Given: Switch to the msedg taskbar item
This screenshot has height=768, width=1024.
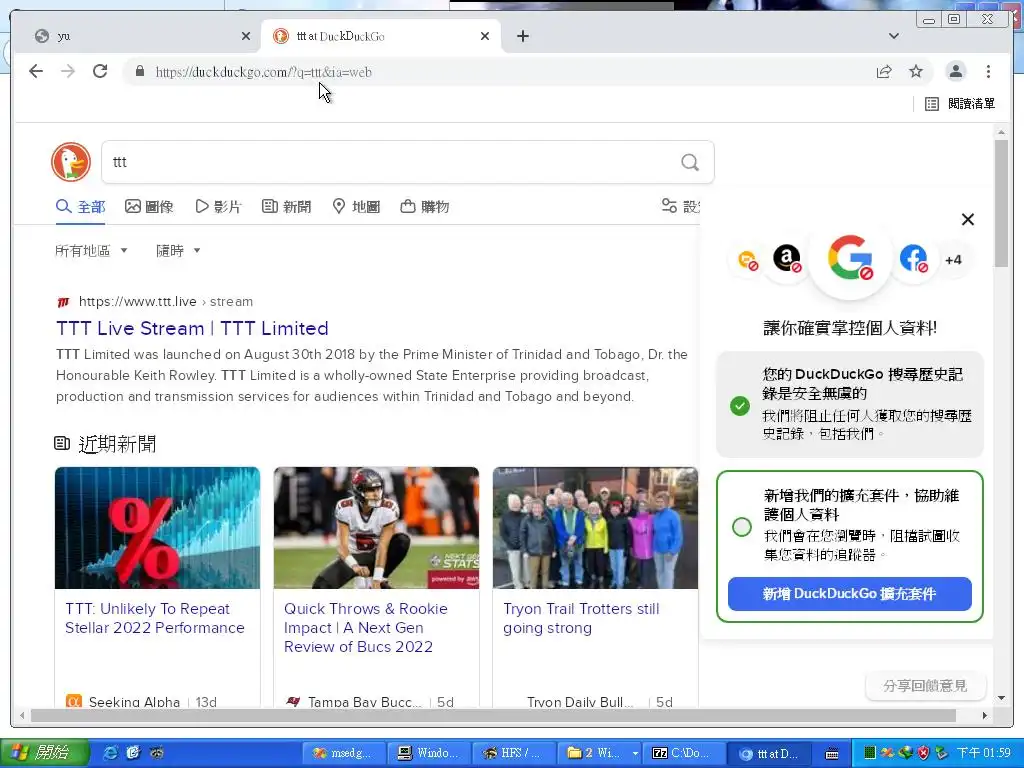Looking at the screenshot, I should click(345, 753).
